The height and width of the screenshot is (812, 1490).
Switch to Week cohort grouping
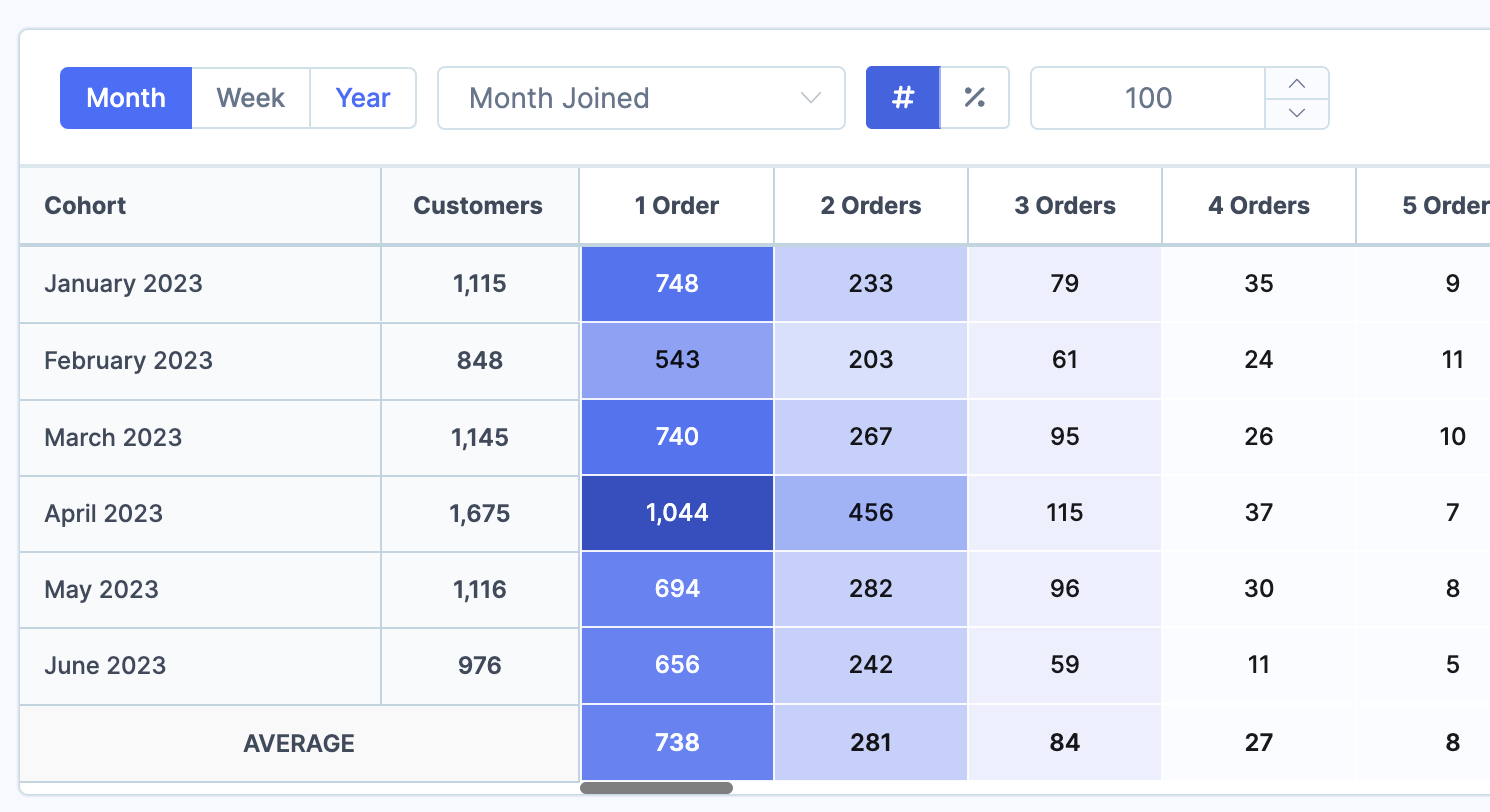tap(250, 97)
